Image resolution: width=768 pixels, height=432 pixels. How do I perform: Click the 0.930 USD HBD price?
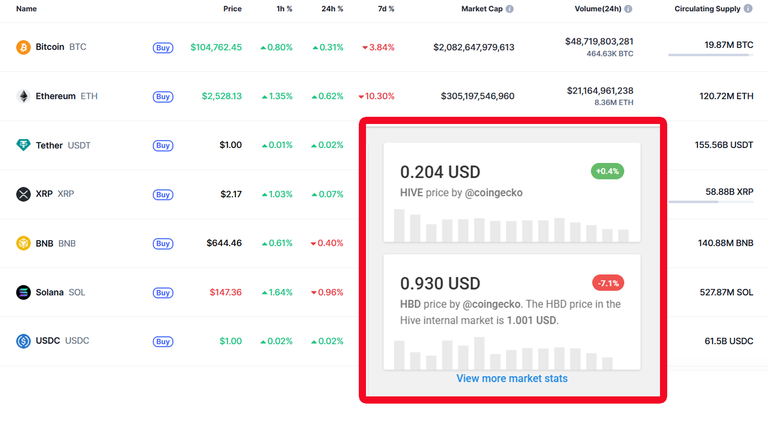coord(440,284)
